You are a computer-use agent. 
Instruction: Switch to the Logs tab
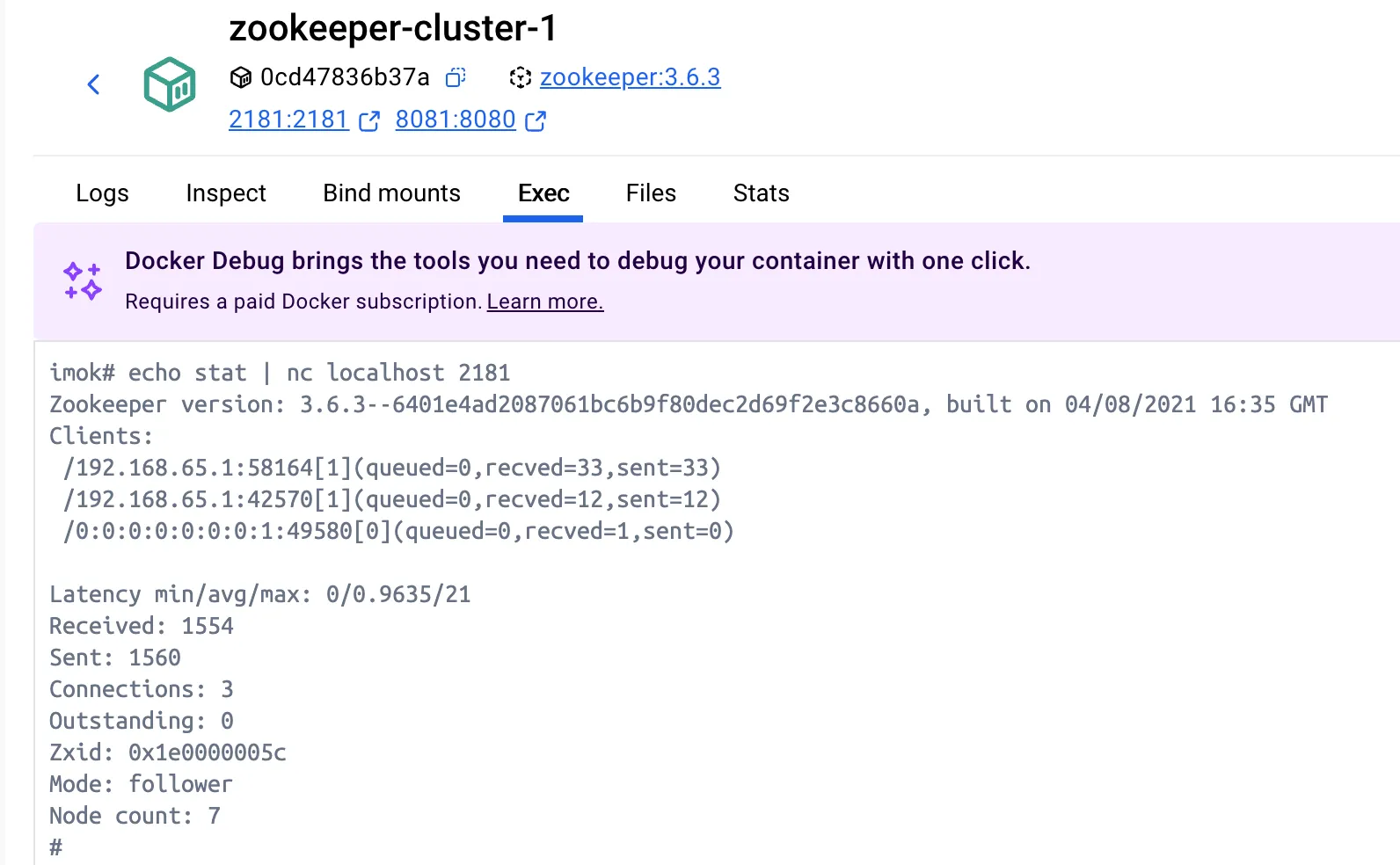pos(102,193)
